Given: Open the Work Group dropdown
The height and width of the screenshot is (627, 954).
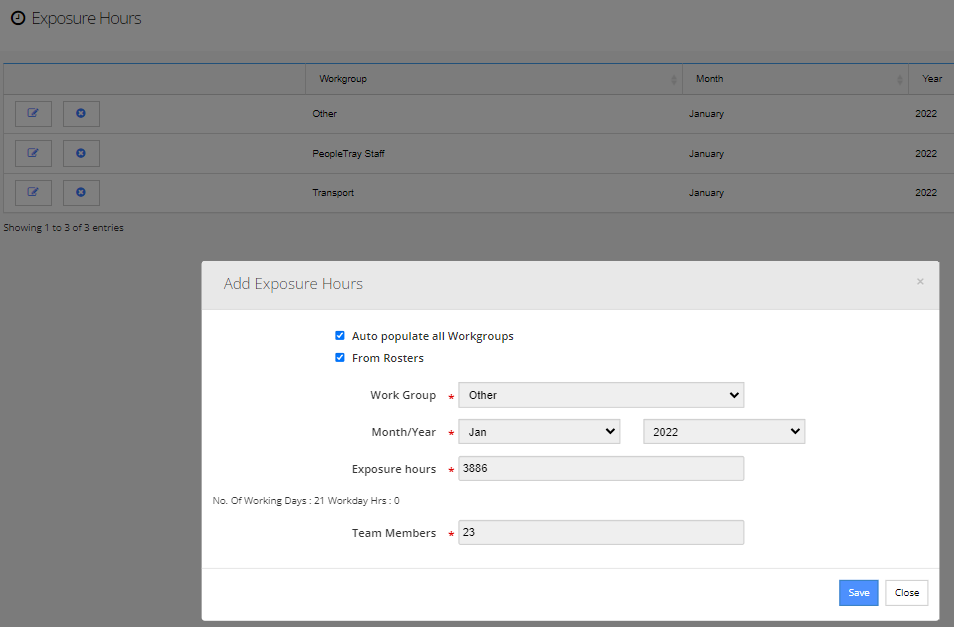Looking at the screenshot, I should (601, 395).
